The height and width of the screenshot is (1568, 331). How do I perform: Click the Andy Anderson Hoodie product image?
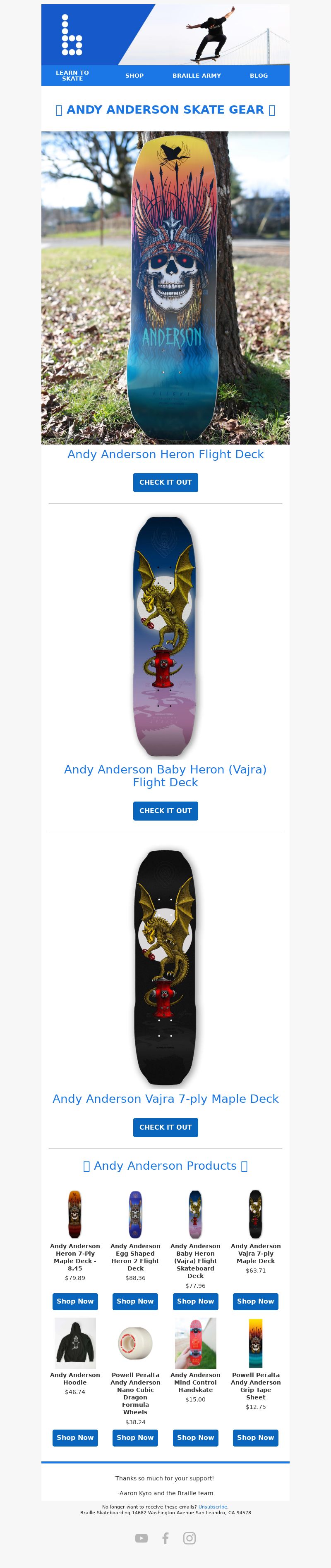[75, 1343]
